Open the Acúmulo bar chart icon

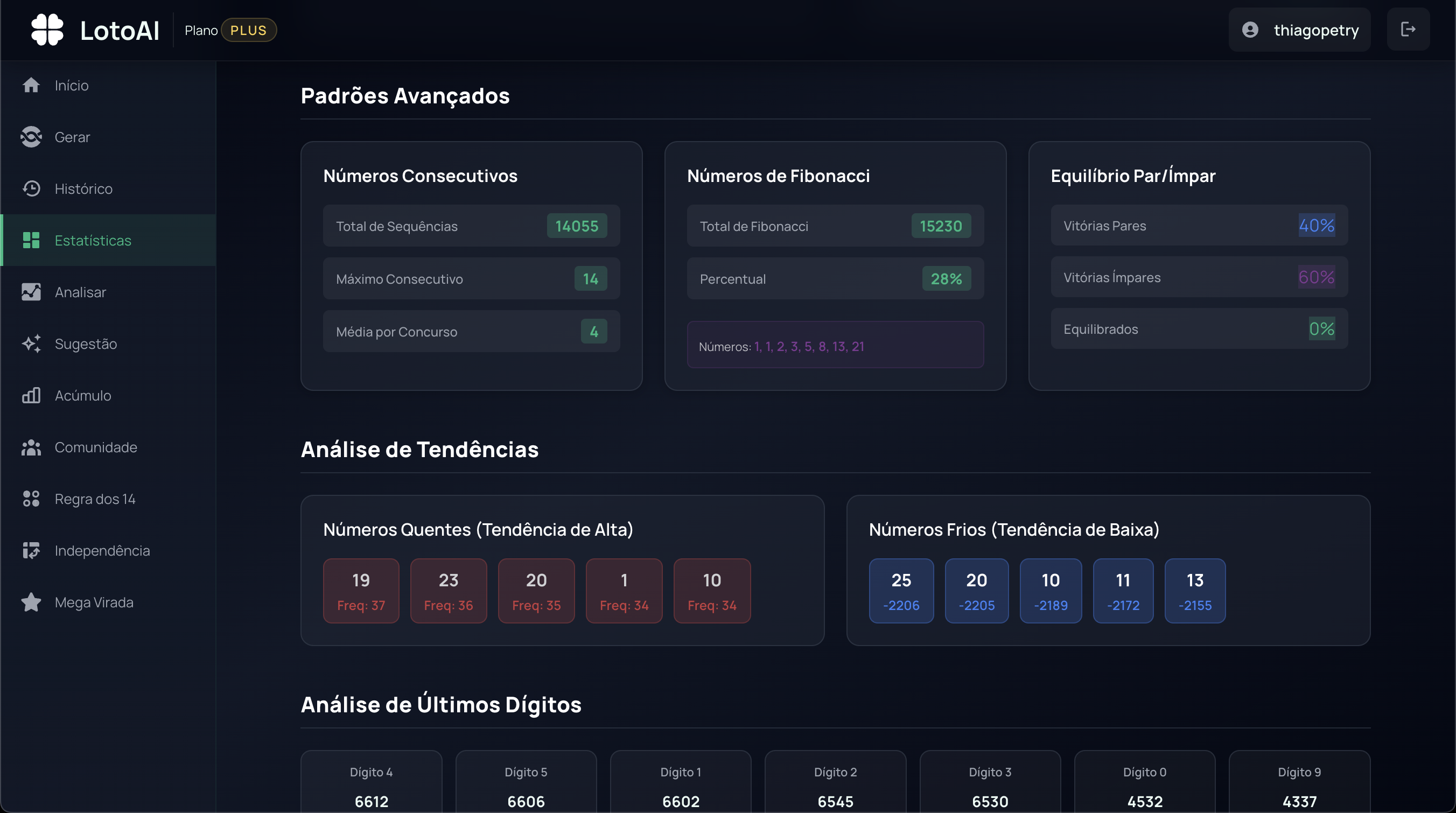point(31,396)
